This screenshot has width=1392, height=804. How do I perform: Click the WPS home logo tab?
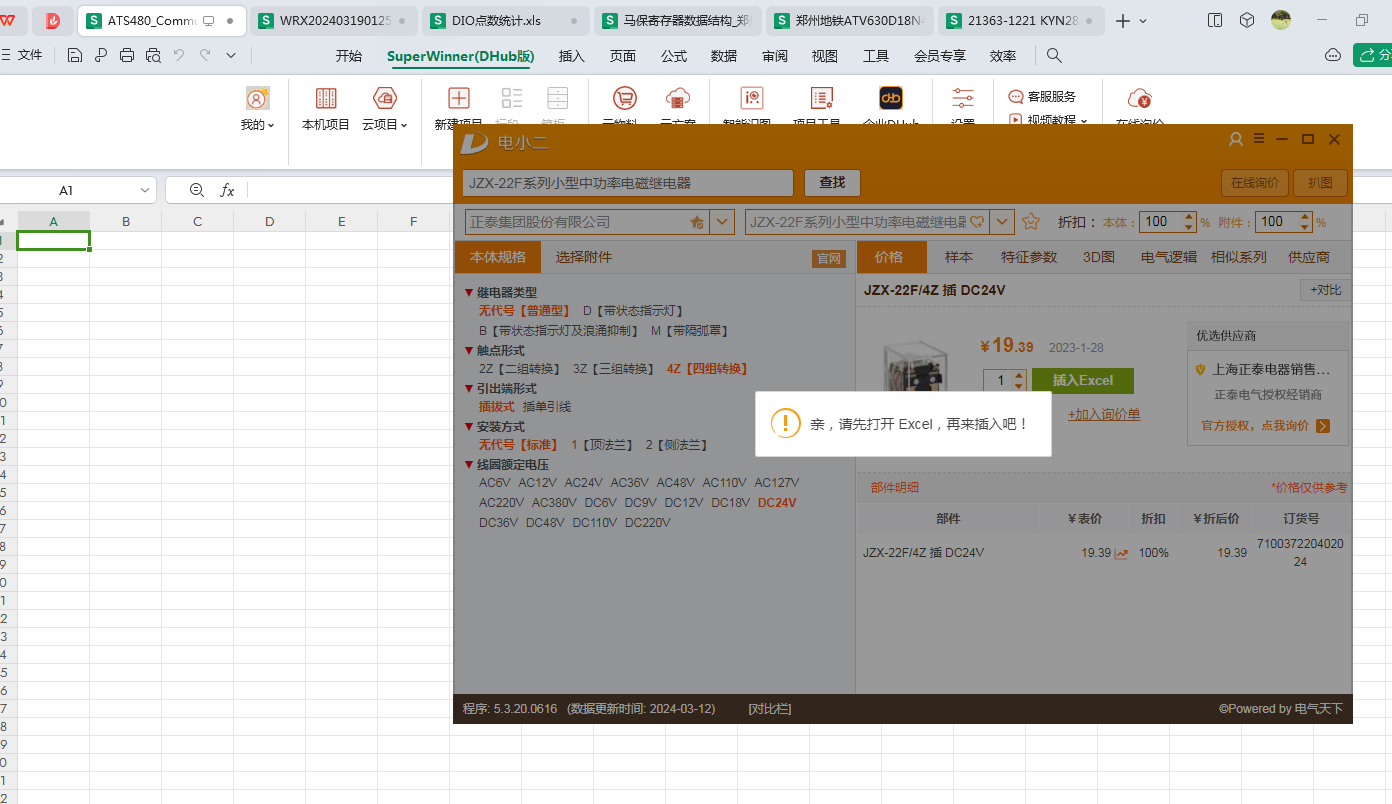(x=8, y=20)
